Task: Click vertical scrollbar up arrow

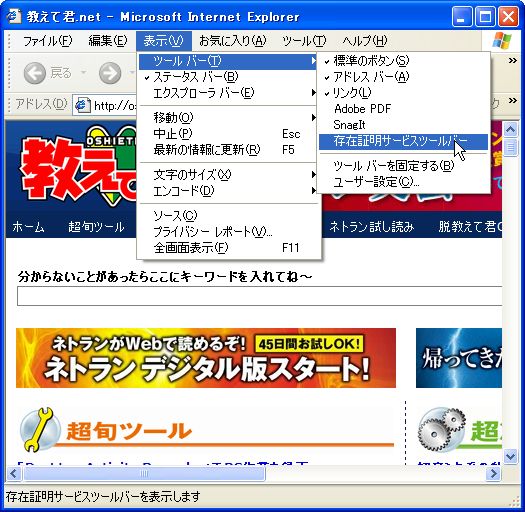Action: point(510,129)
